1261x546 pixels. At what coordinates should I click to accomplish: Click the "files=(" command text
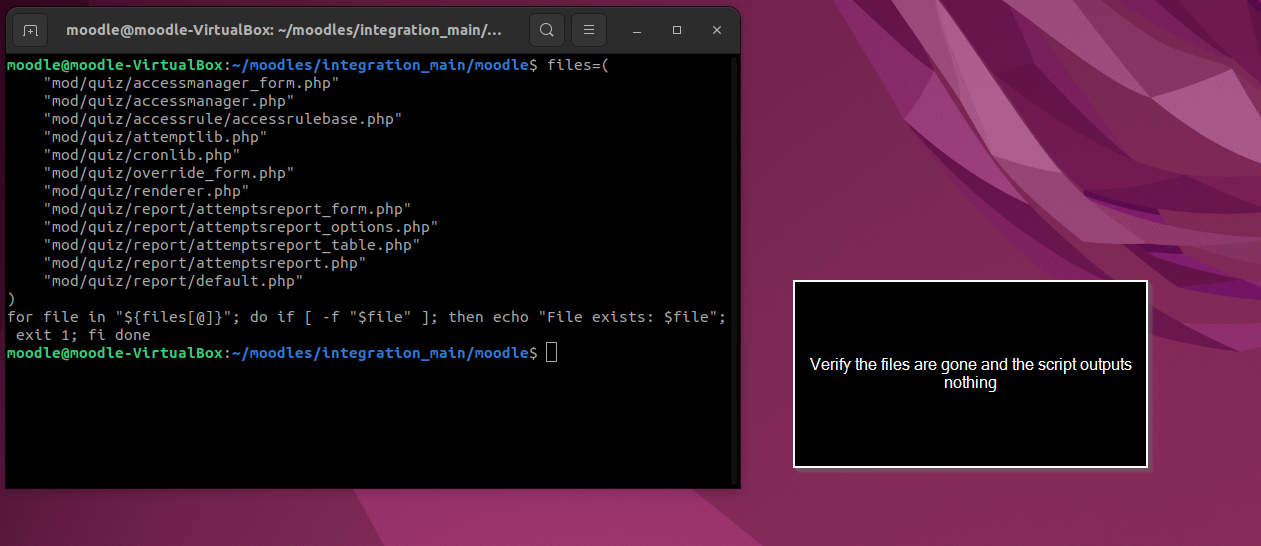[578, 65]
